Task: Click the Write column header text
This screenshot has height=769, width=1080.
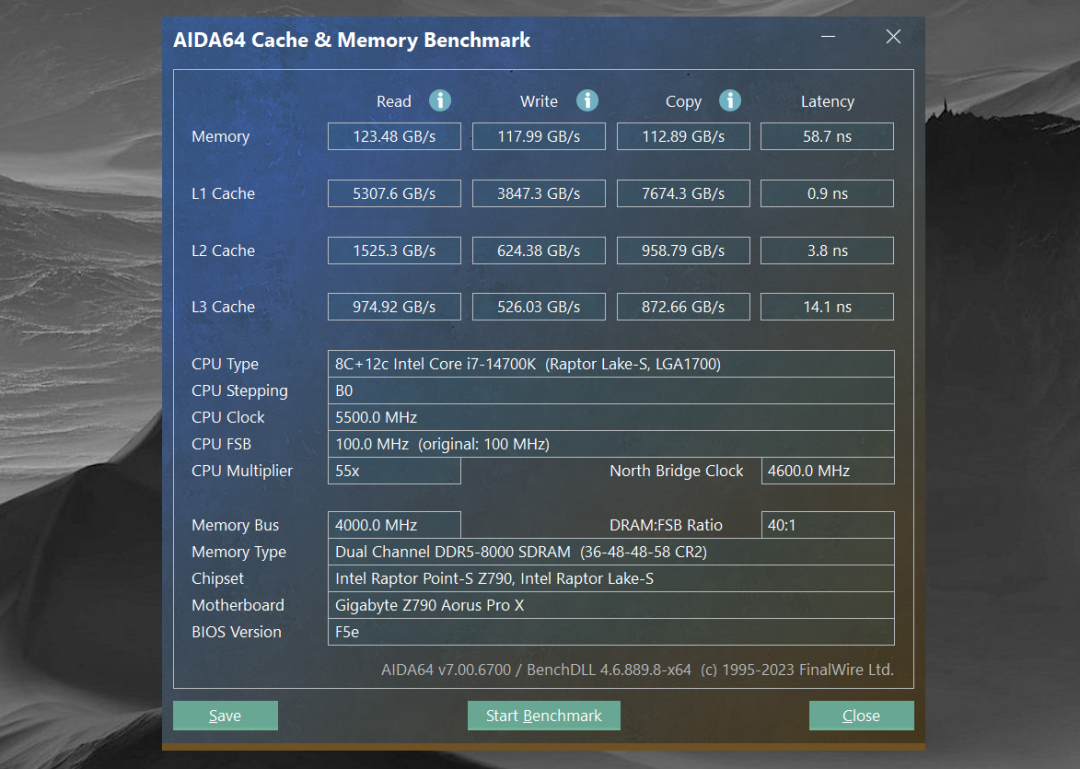Action: [539, 101]
